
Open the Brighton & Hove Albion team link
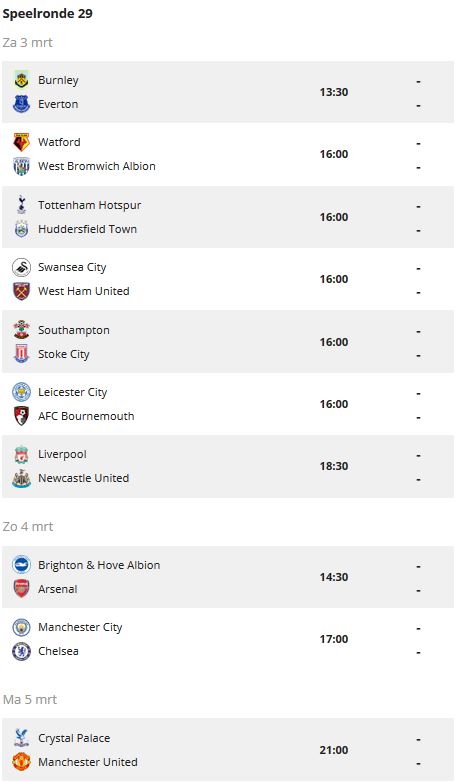99,565
